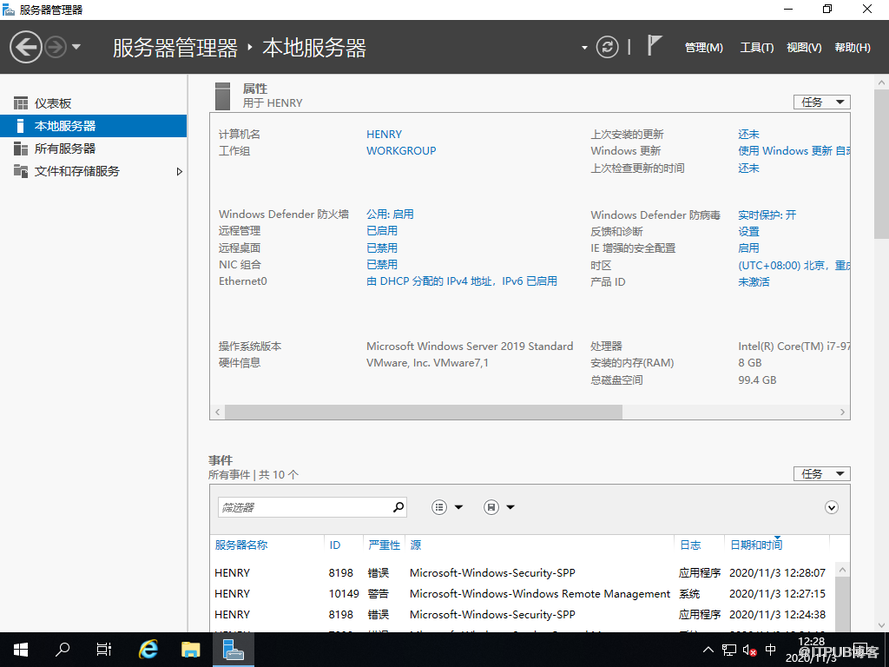Click the back navigation arrow icon

[x=26, y=46]
